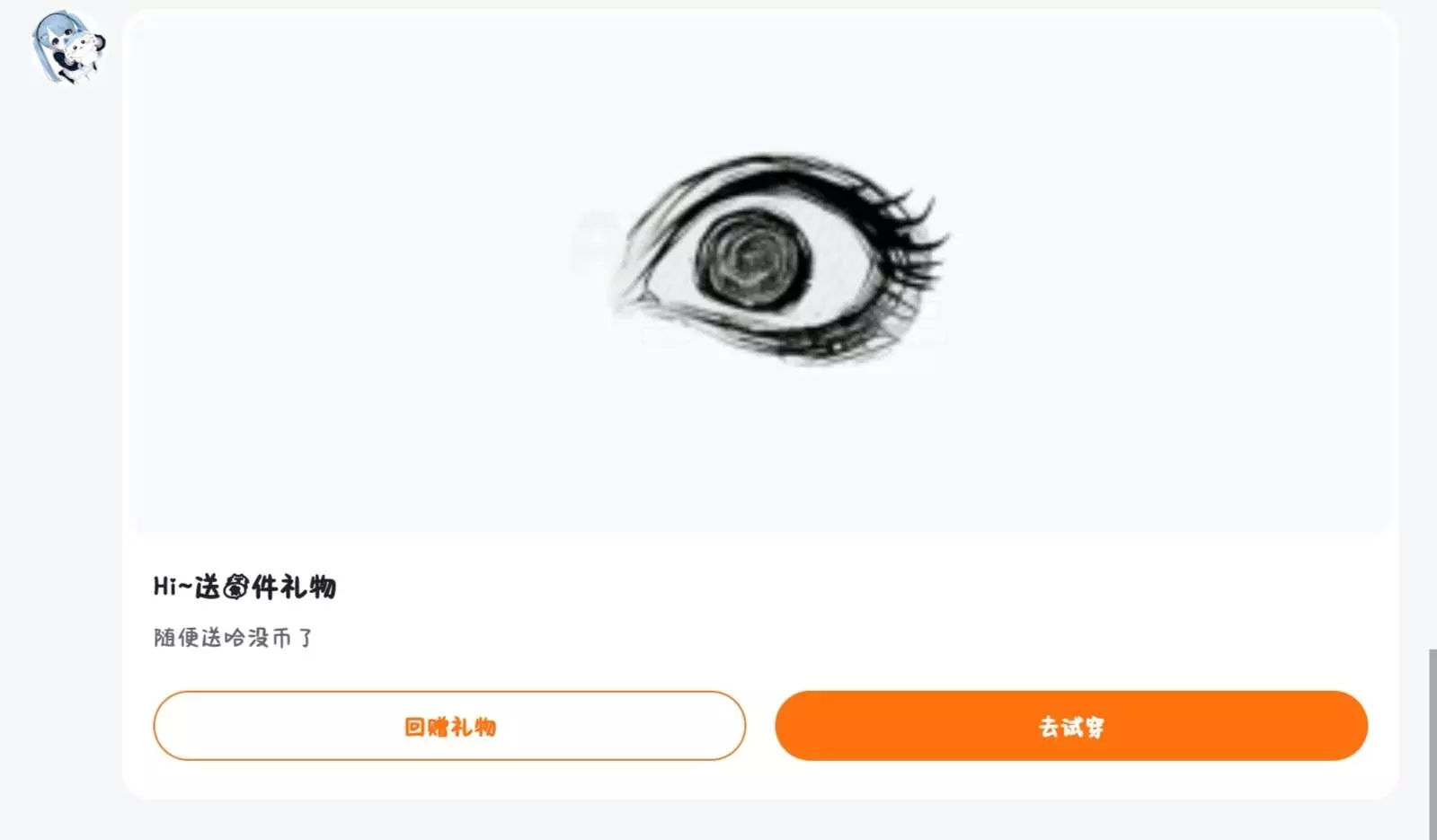Click the 随便送哈没币了 message text
The height and width of the screenshot is (840, 1437).
(x=233, y=638)
